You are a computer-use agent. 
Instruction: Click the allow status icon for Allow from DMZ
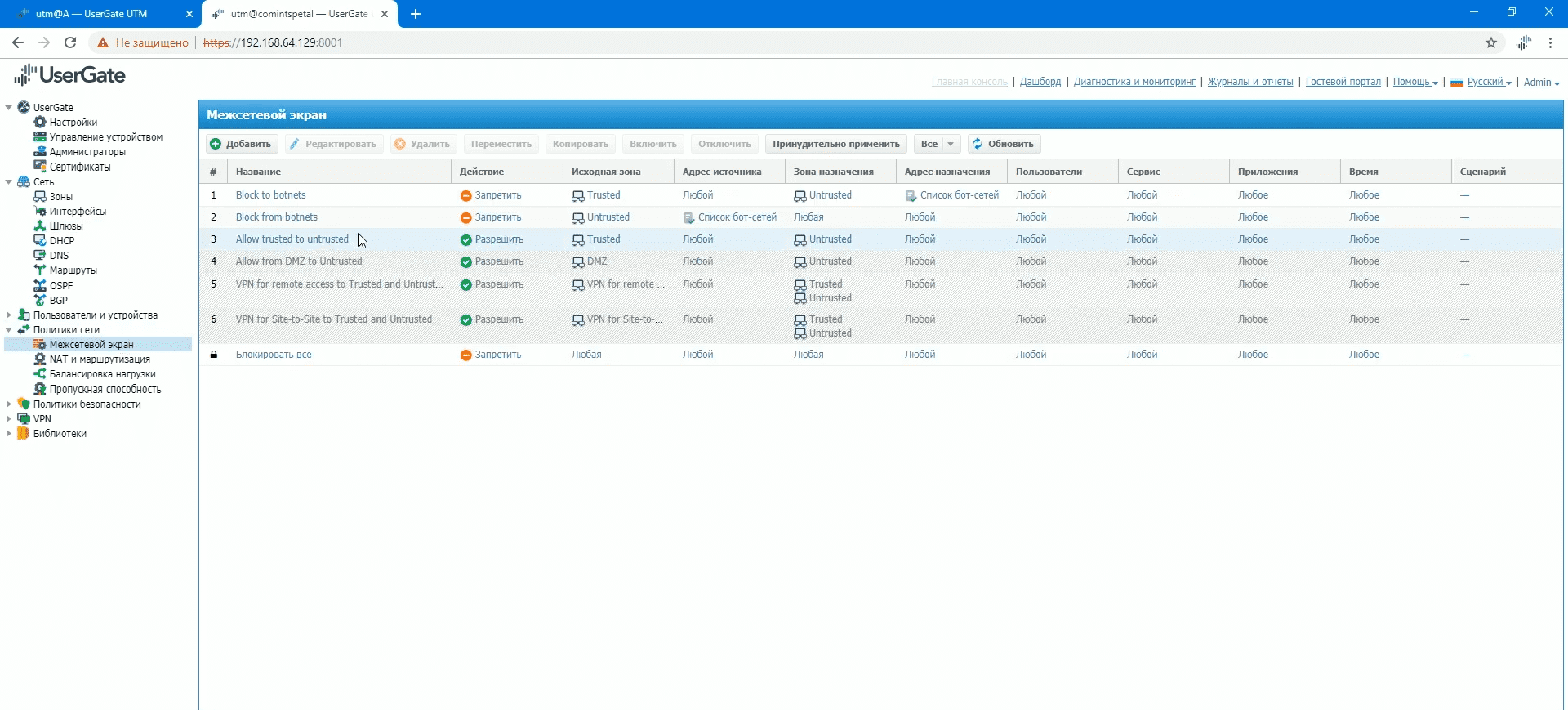point(465,262)
